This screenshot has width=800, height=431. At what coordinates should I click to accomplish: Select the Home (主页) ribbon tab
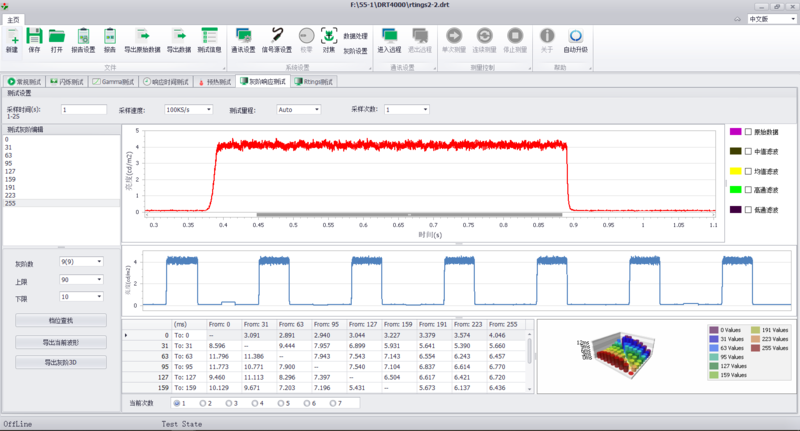(13, 20)
